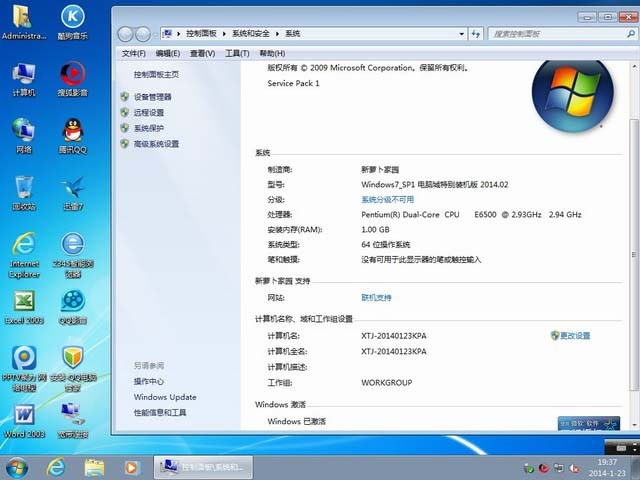Viewport: 640px width, 480px height.
Task: Open 系统保护 link
Action: pos(149,128)
